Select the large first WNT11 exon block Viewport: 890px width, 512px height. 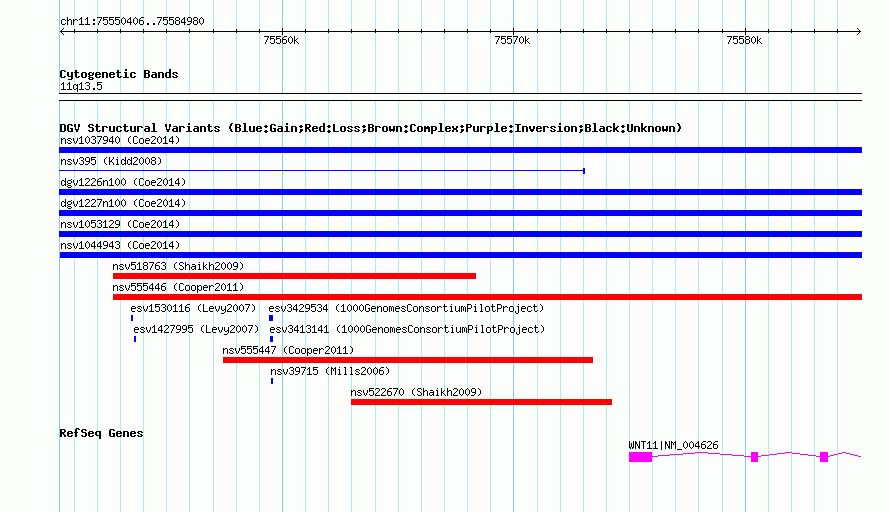pyautogui.click(x=640, y=457)
